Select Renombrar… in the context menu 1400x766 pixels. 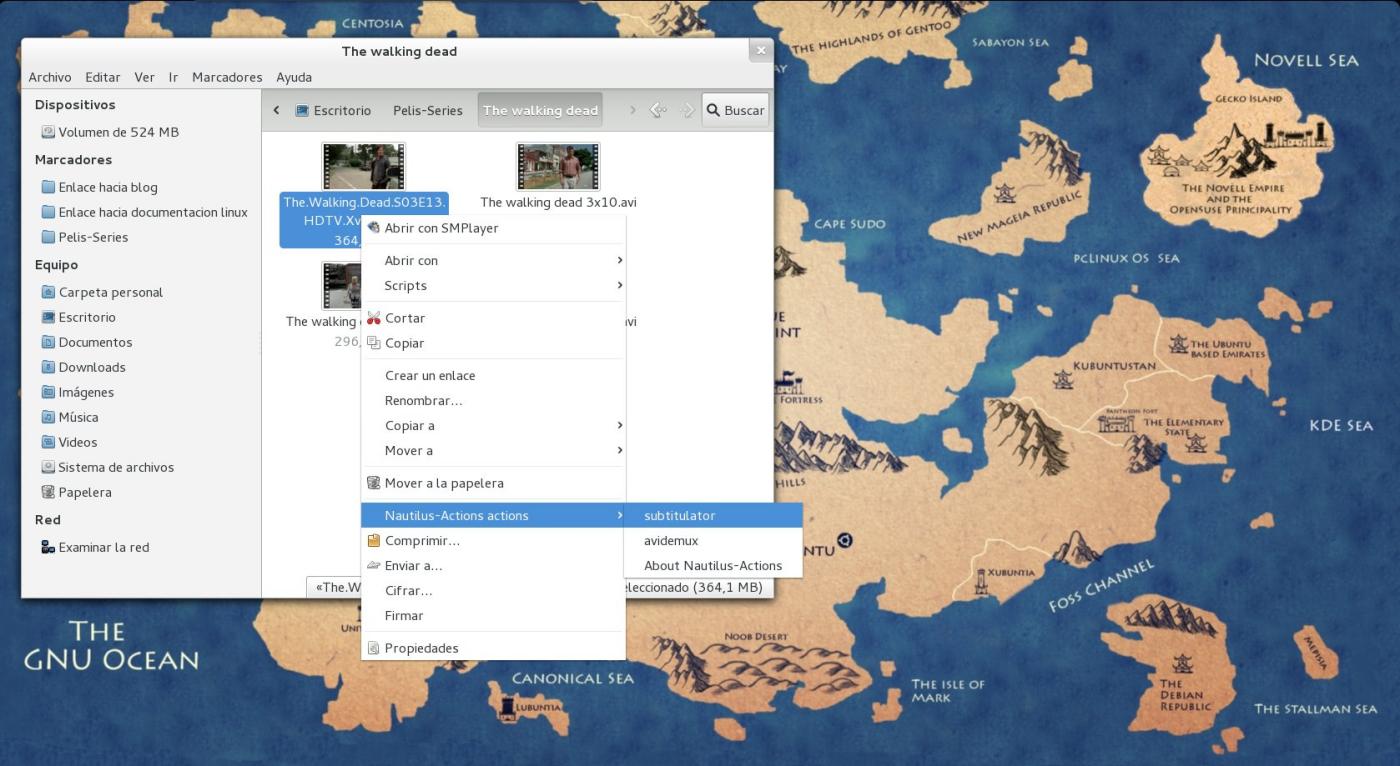(x=493, y=401)
